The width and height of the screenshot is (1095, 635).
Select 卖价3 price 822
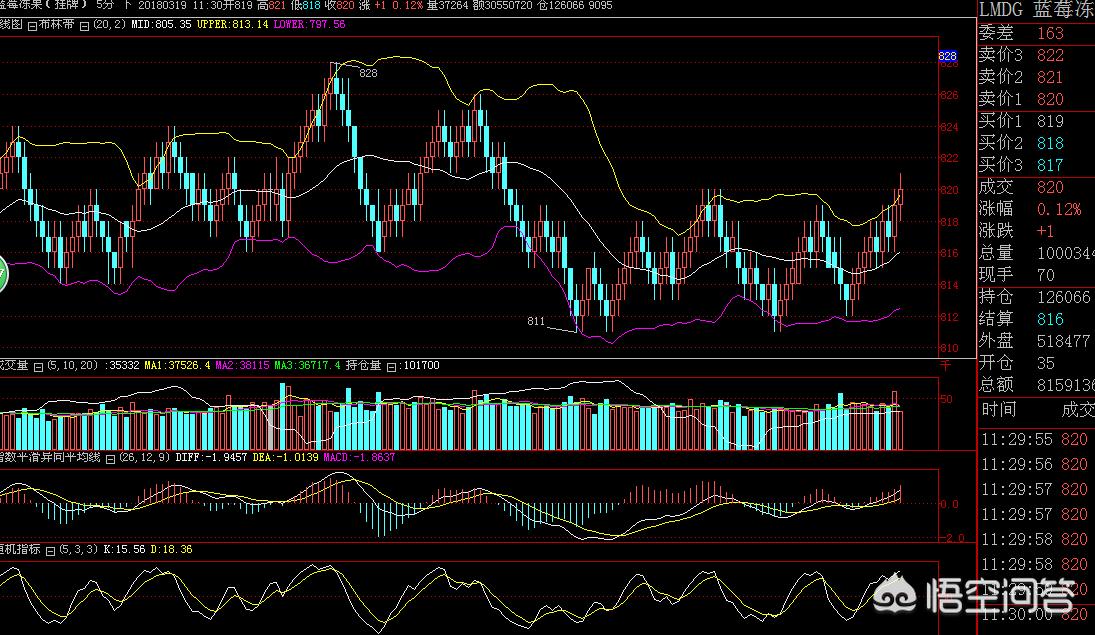pos(1050,55)
